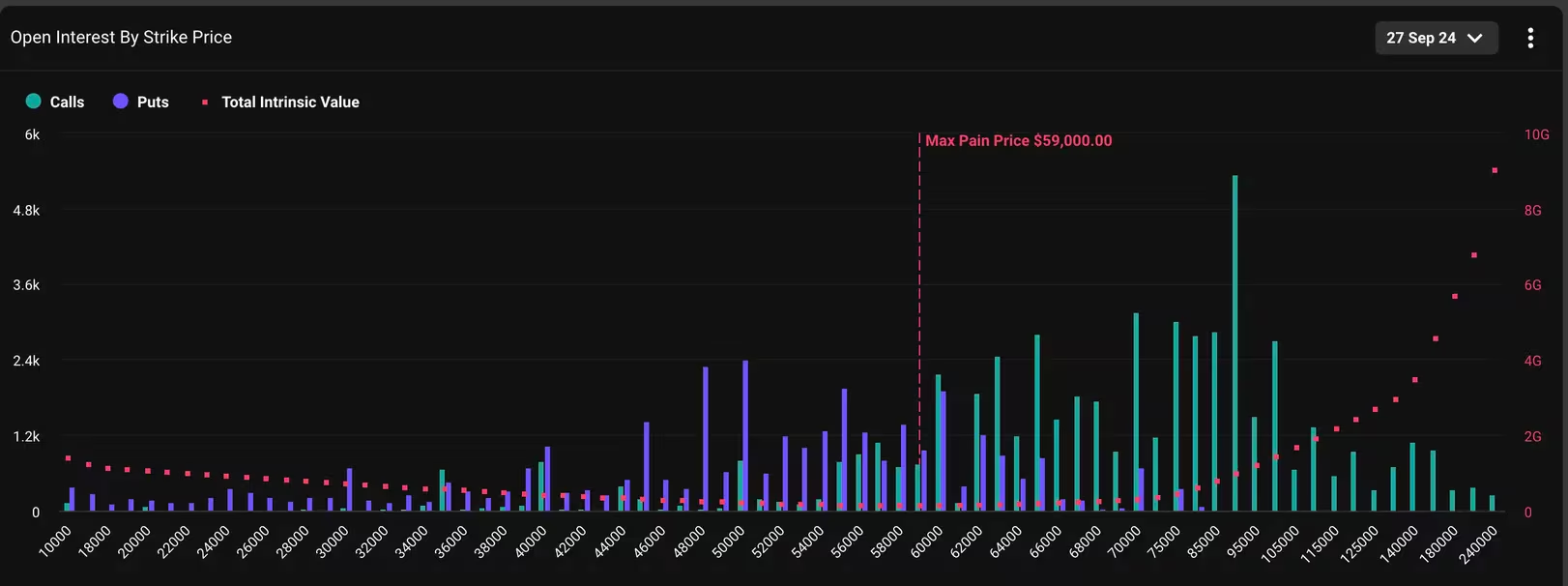
Task: Open the three-dot more options menu
Action: (x=1530, y=38)
